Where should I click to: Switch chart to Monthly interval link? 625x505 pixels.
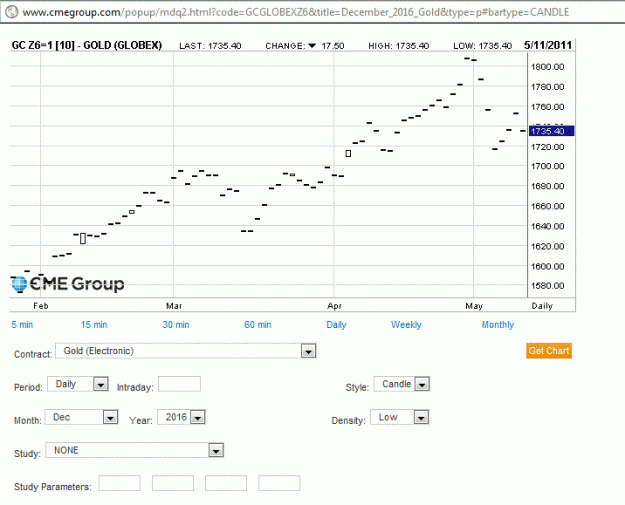(x=498, y=325)
